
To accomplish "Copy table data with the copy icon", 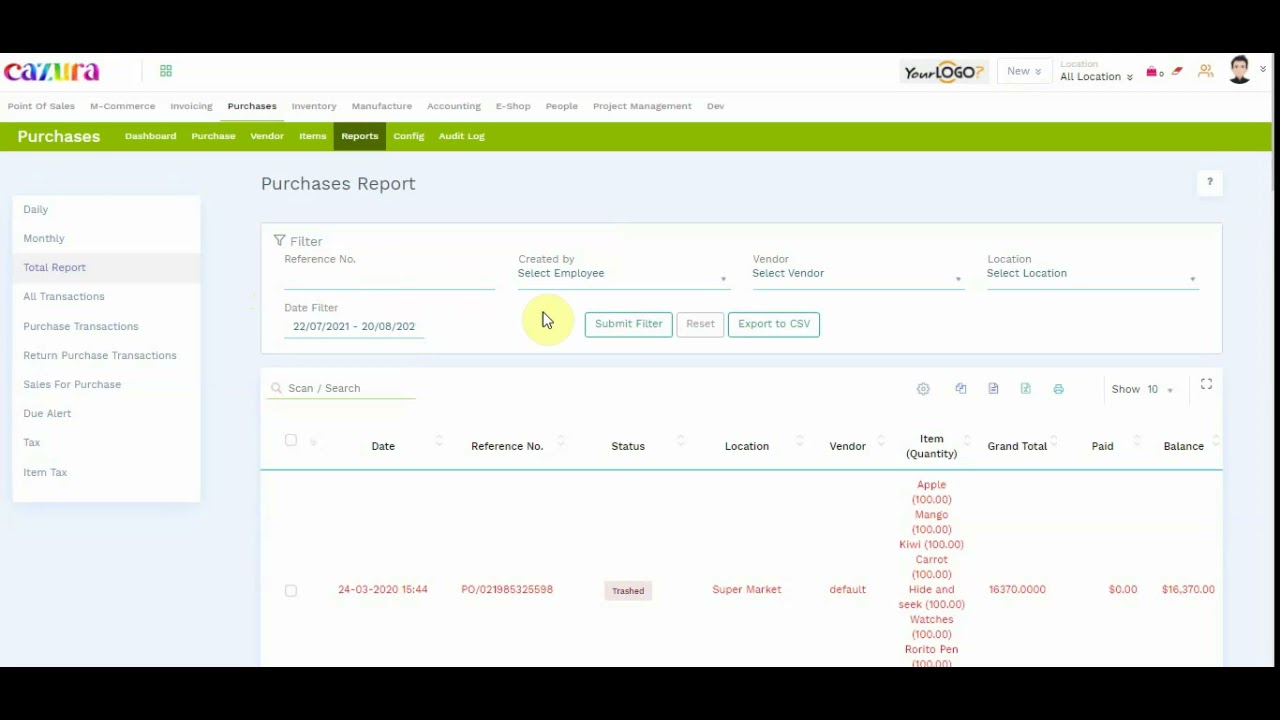I will 961,389.
